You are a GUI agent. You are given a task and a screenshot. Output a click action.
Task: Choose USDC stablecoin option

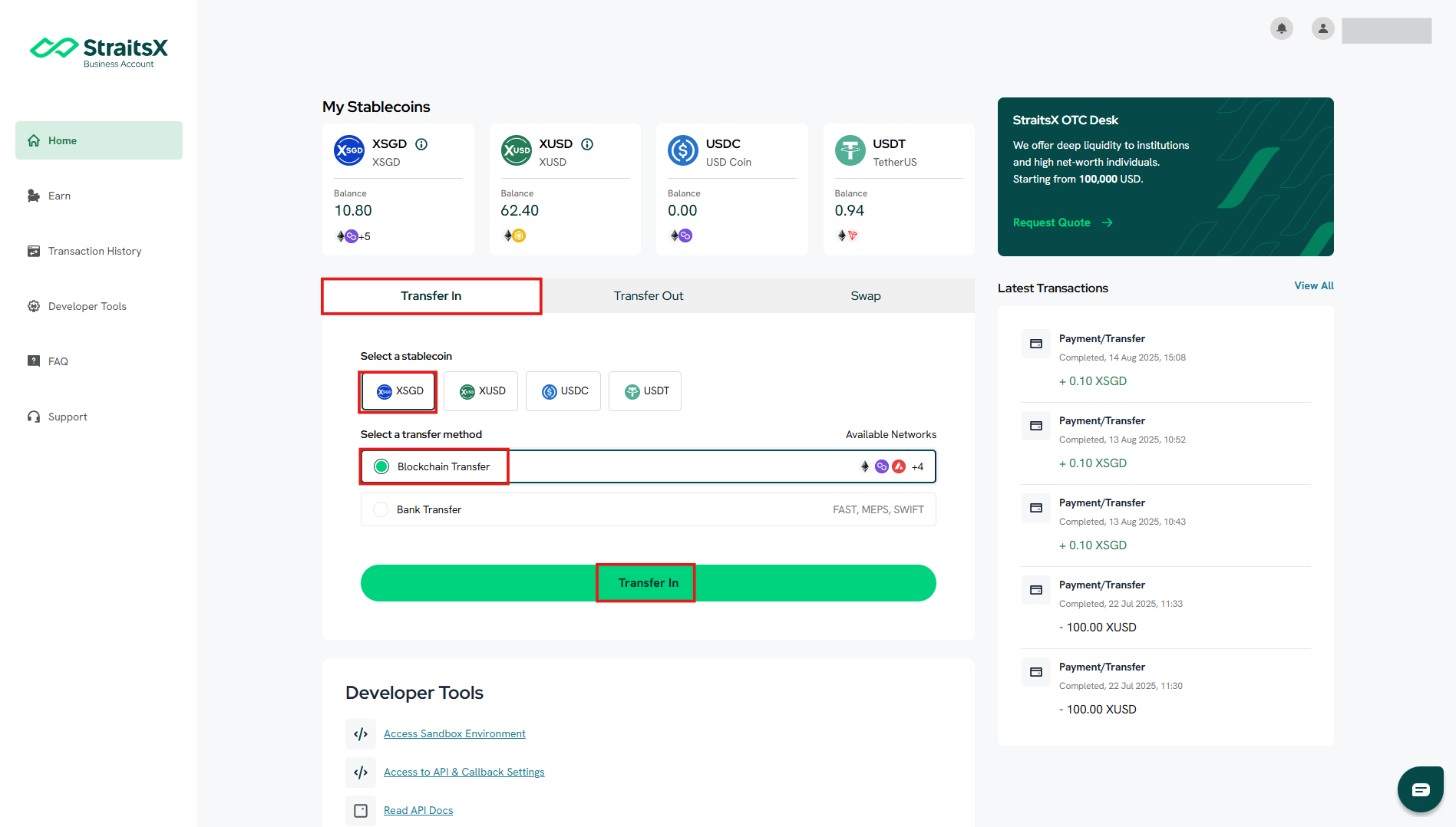[563, 391]
